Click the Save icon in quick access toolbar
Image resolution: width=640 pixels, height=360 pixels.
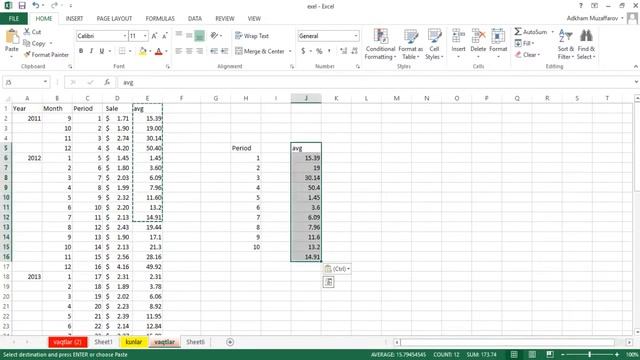[22, 6]
